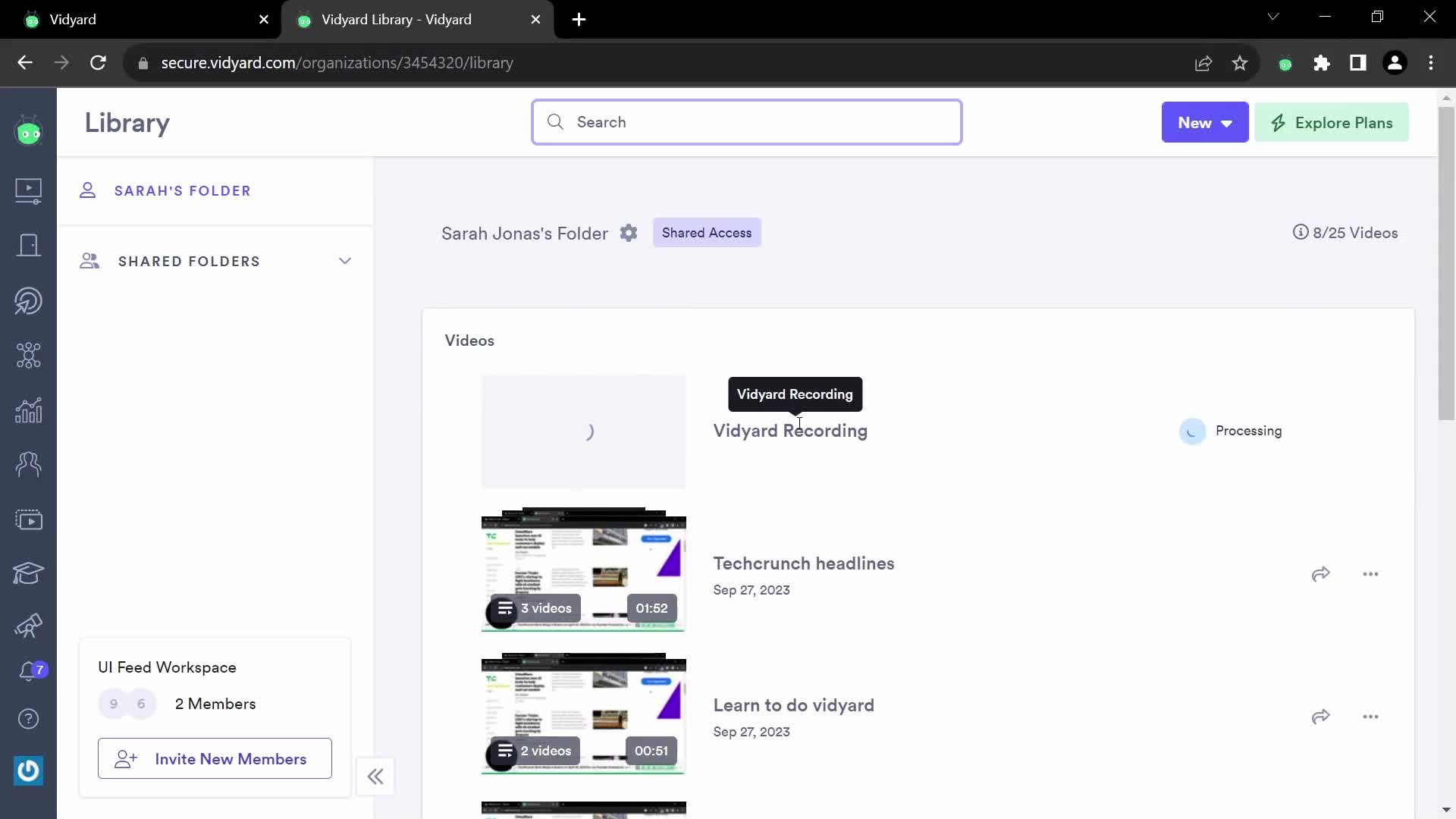Screen dimensions: 1456x819
Task: Open the Learn to do vidyard thumbnail
Action: [583, 716]
